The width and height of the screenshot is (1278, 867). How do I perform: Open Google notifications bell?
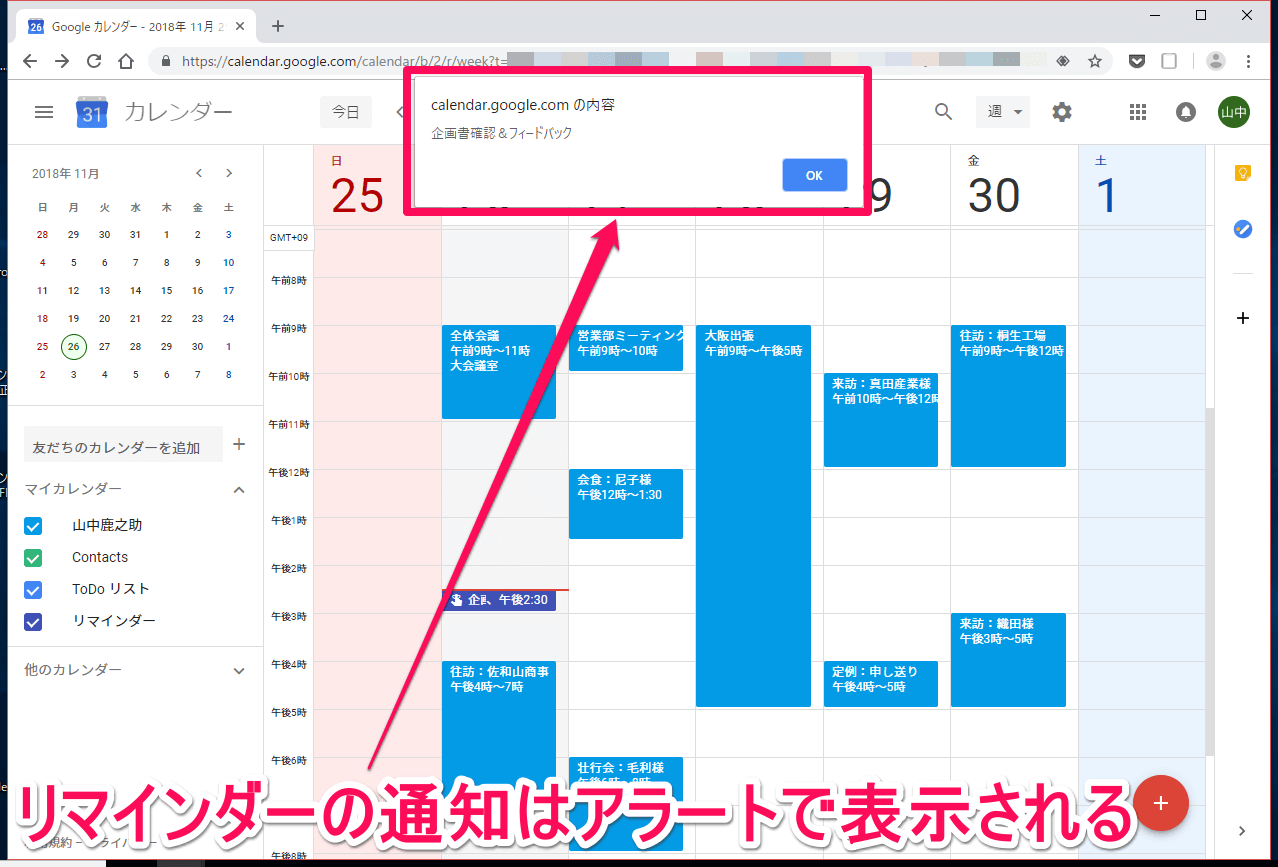point(1186,112)
